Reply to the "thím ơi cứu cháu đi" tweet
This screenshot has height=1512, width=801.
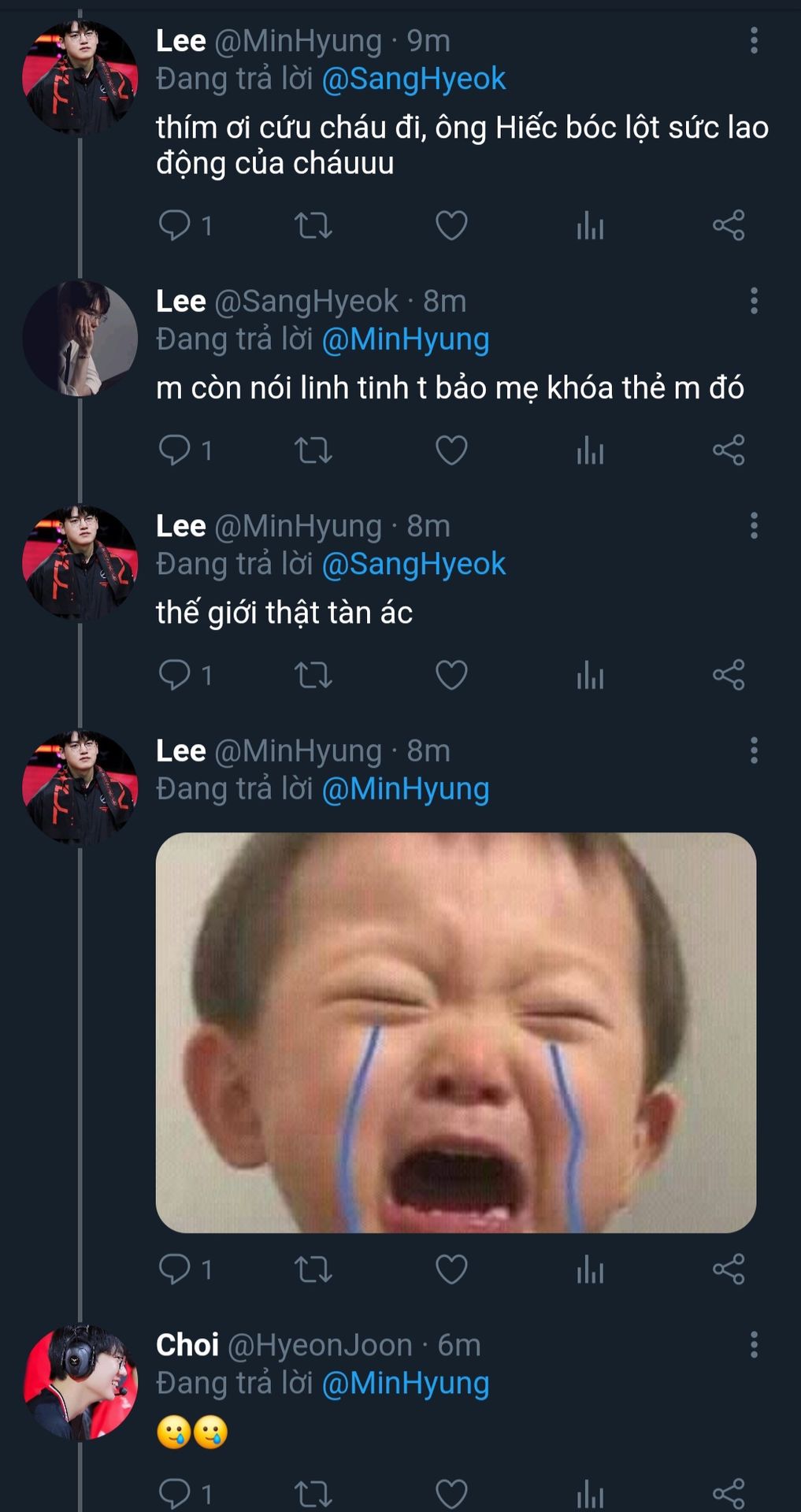(175, 225)
